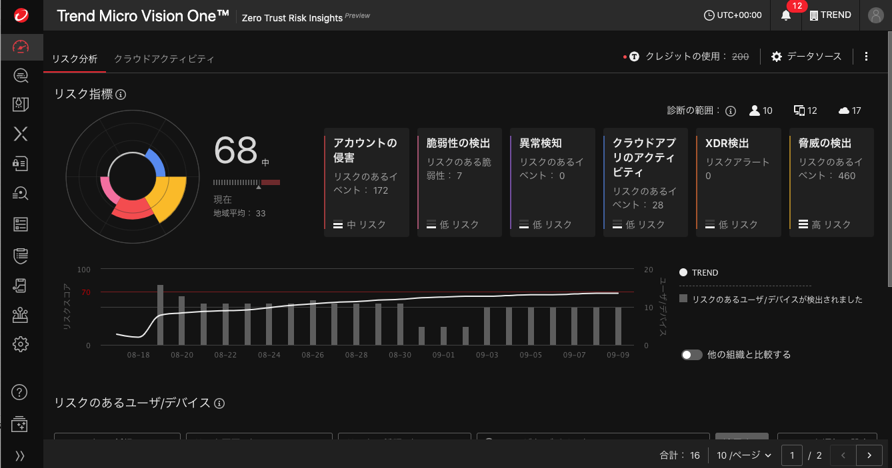
Task: Click the risk dashboard gauge sidebar icon
Action: (20, 47)
